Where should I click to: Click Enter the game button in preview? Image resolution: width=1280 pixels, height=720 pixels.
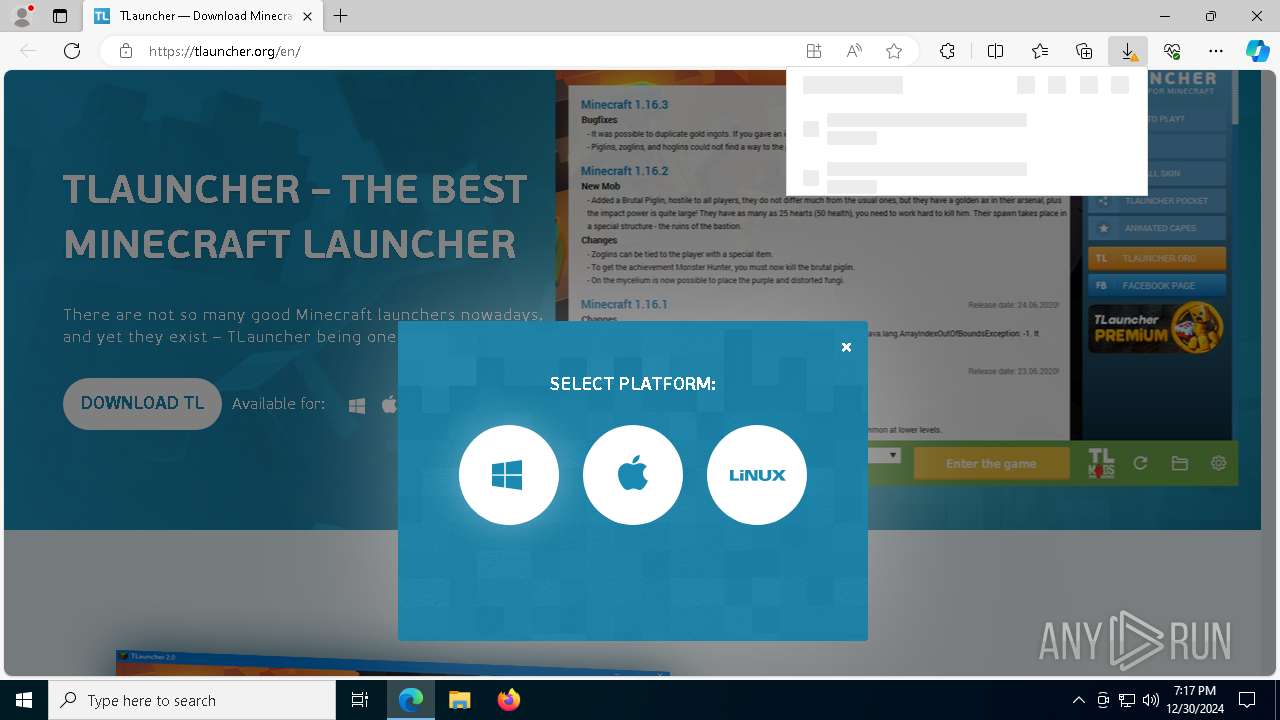pos(991,463)
